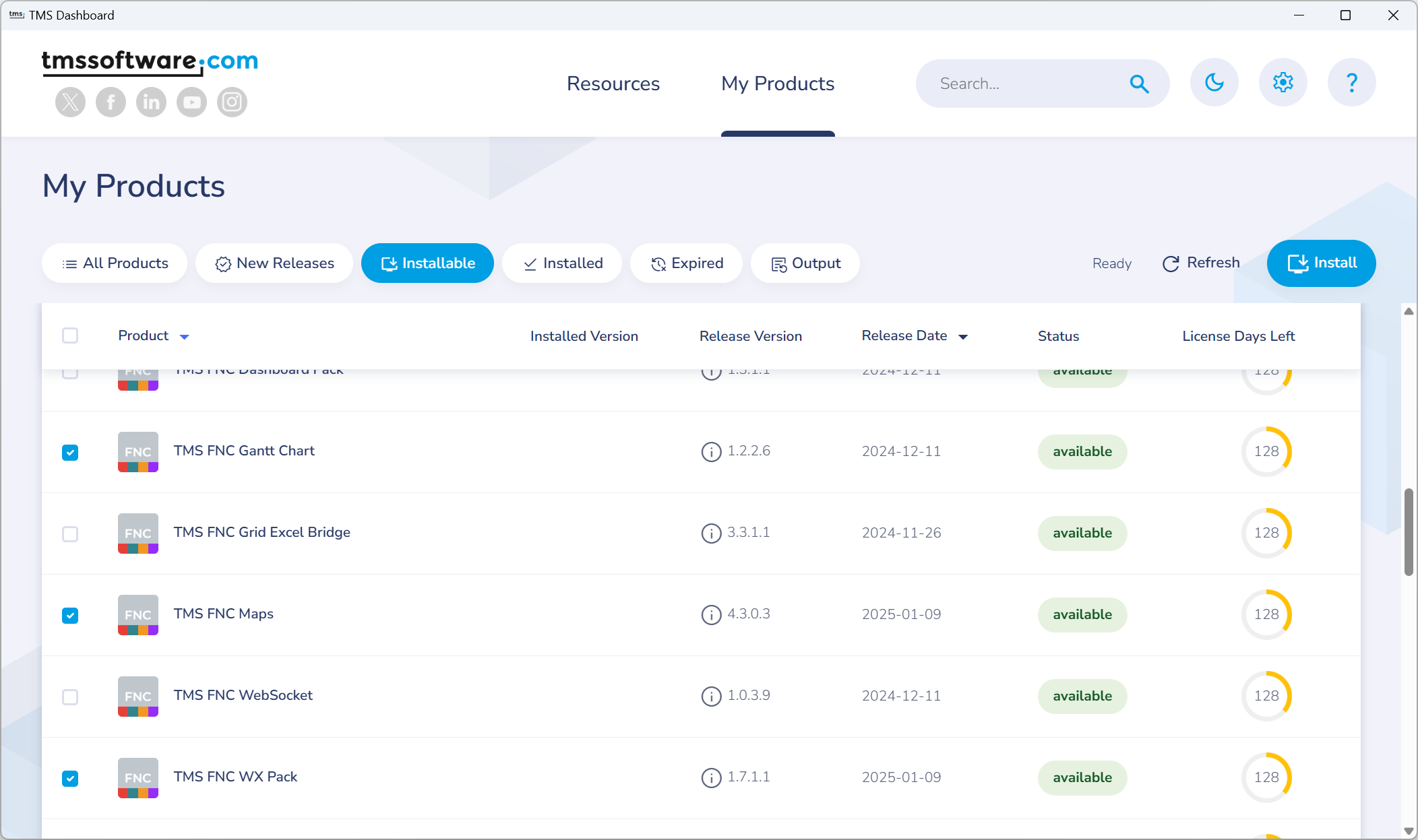Sort by Release Date column arrow
This screenshot has height=840, width=1418.
pyautogui.click(x=963, y=337)
